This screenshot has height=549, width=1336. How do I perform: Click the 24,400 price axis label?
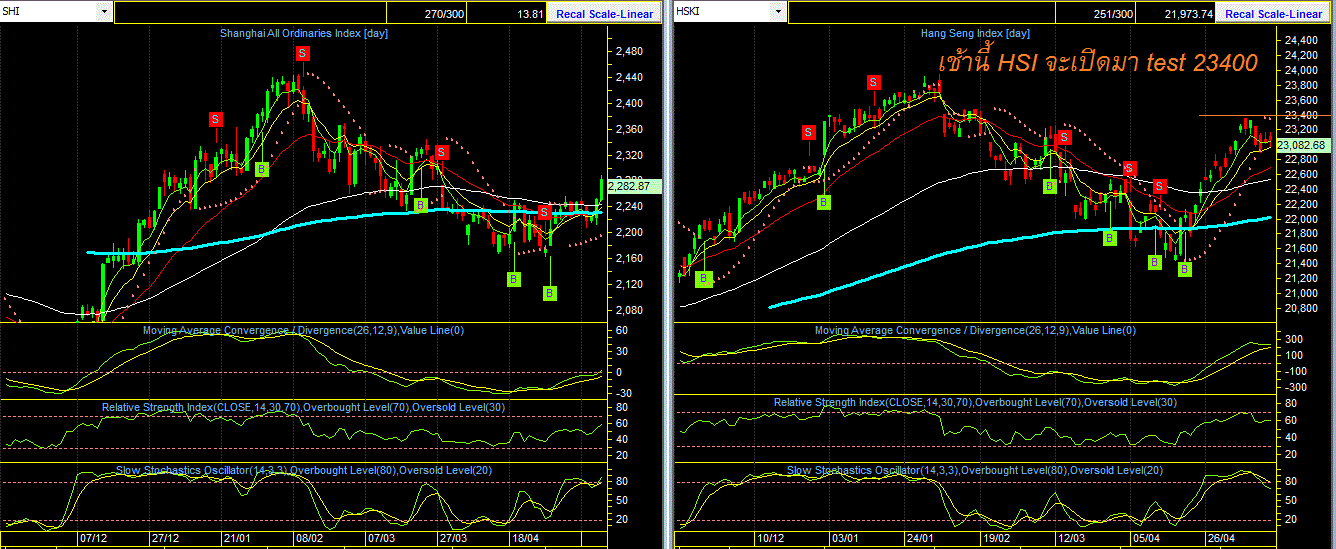click(1303, 40)
